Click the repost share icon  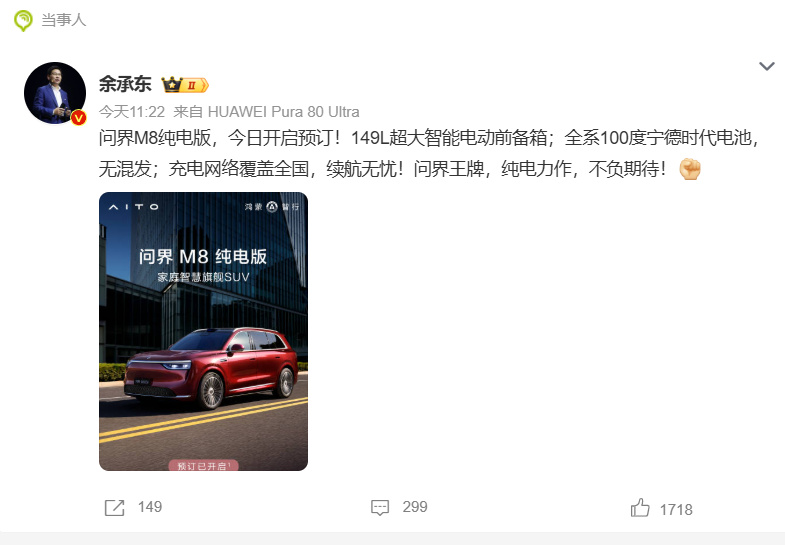pos(115,507)
